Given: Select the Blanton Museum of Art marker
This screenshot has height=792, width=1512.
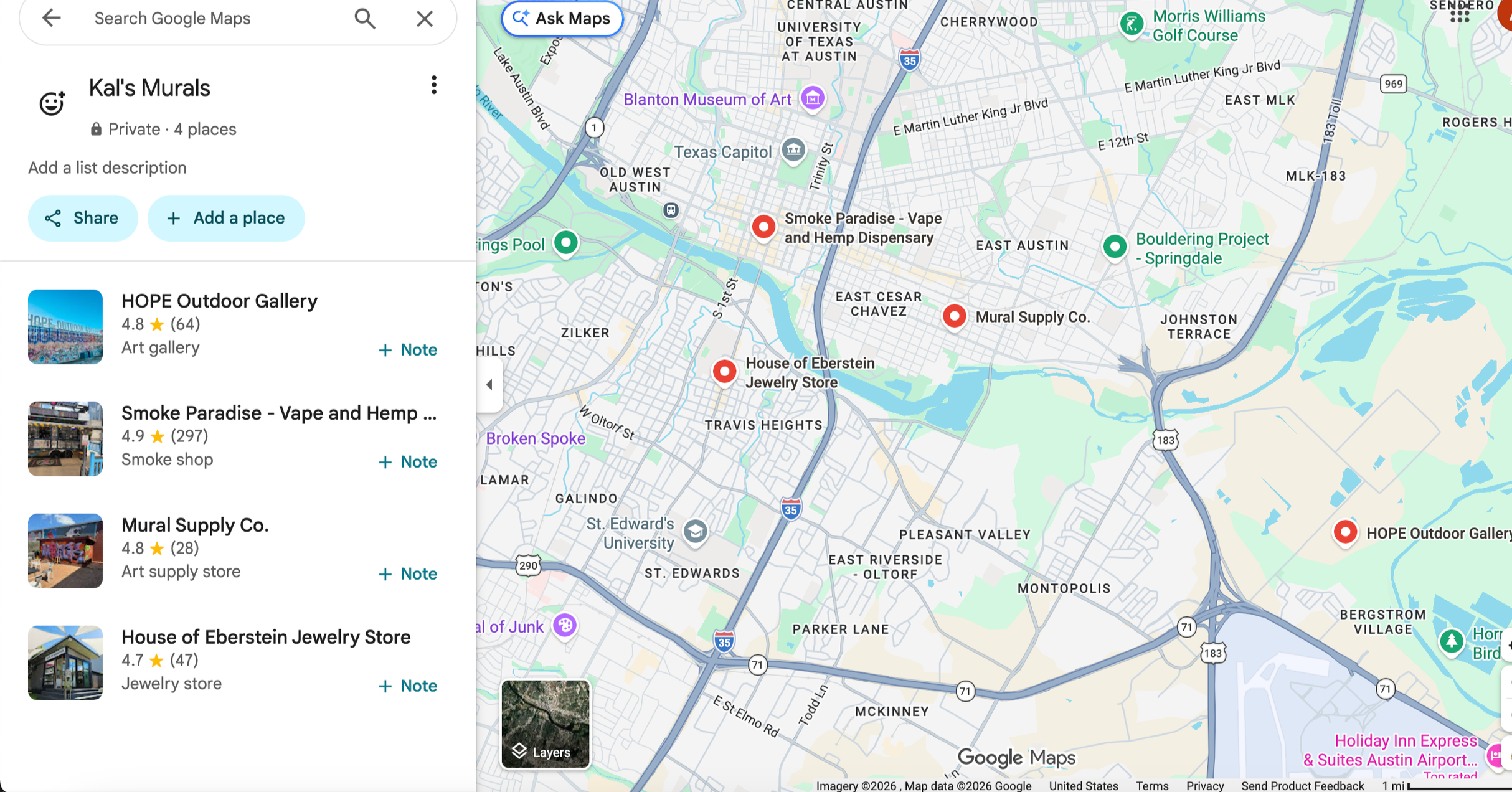Looking at the screenshot, I should tap(813, 98).
